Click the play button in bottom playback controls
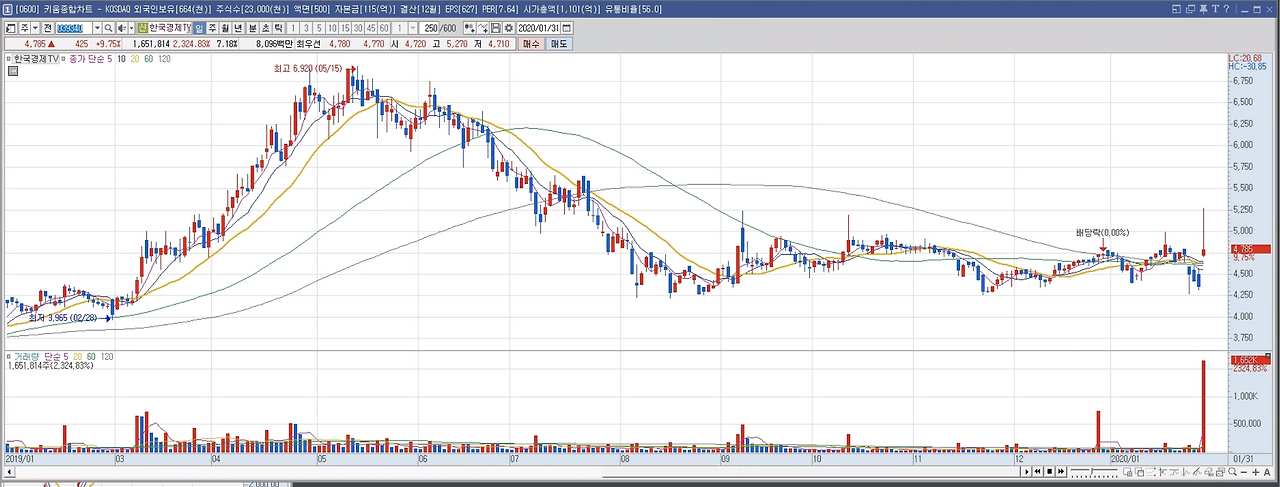 tap(1027, 471)
